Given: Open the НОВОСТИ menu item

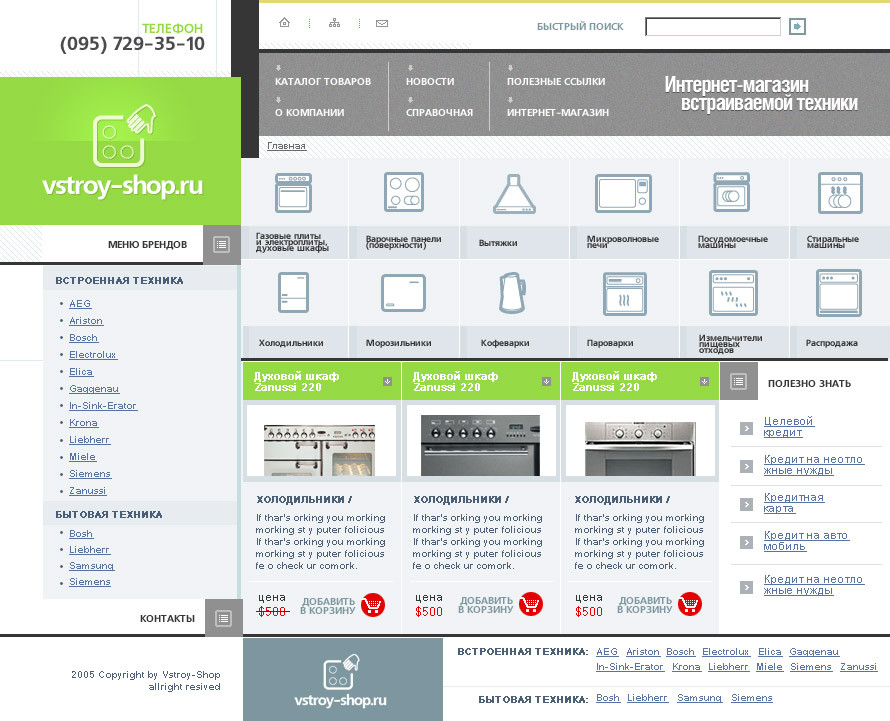Looking at the screenshot, I should click(x=430, y=82).
